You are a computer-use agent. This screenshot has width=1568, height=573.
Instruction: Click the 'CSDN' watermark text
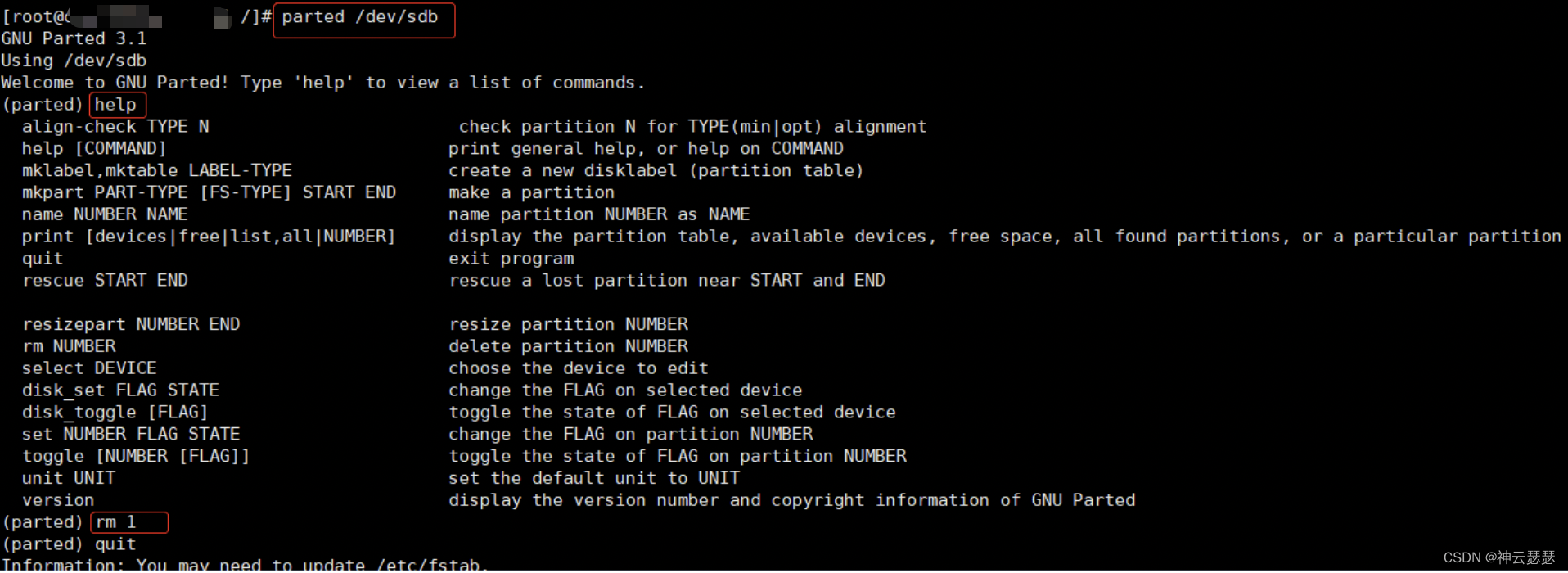[x=1462, y=558]
